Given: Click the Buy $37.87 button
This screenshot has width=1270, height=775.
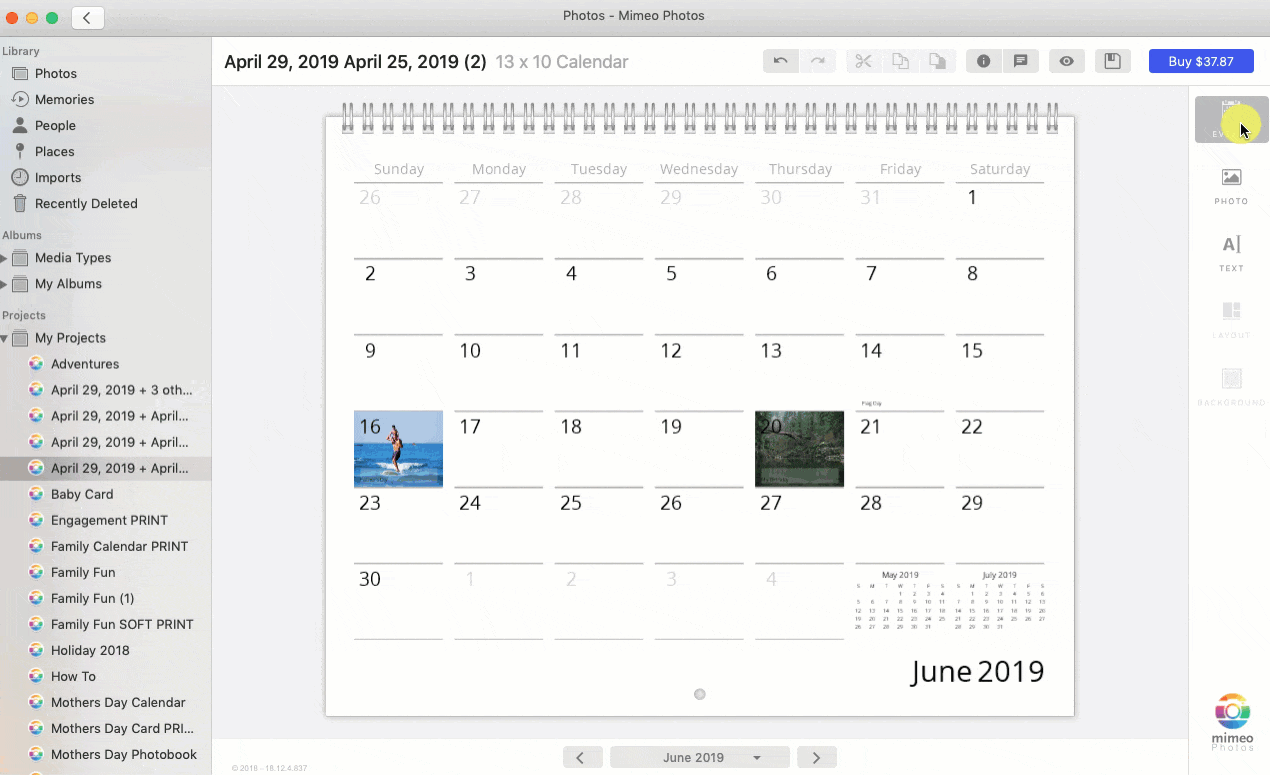Looking at the screenshot, I should click(x=1201, y=61).
